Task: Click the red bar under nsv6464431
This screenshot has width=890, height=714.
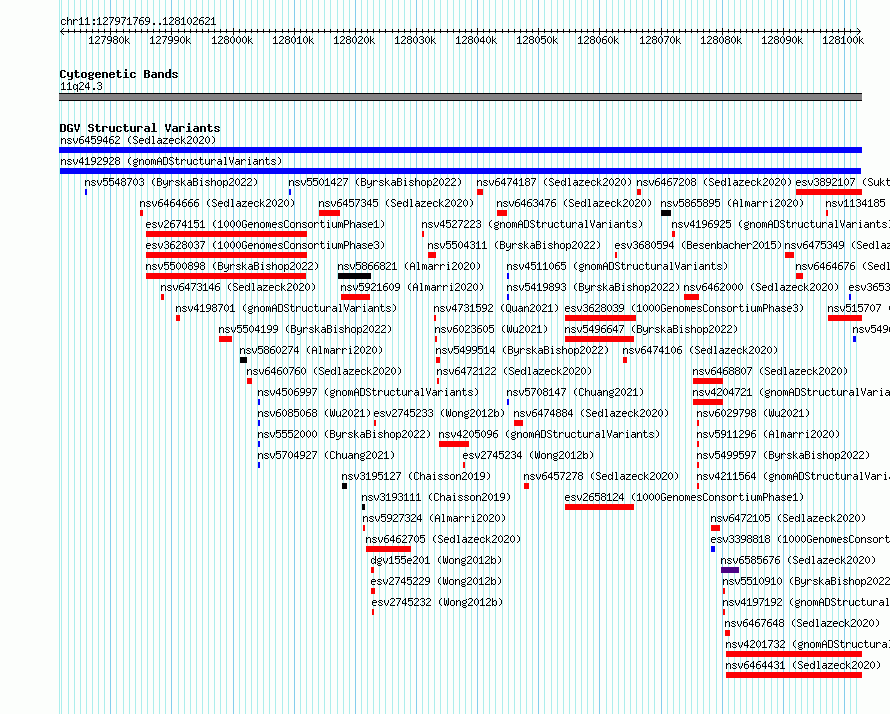Action: tap(794, 675)
